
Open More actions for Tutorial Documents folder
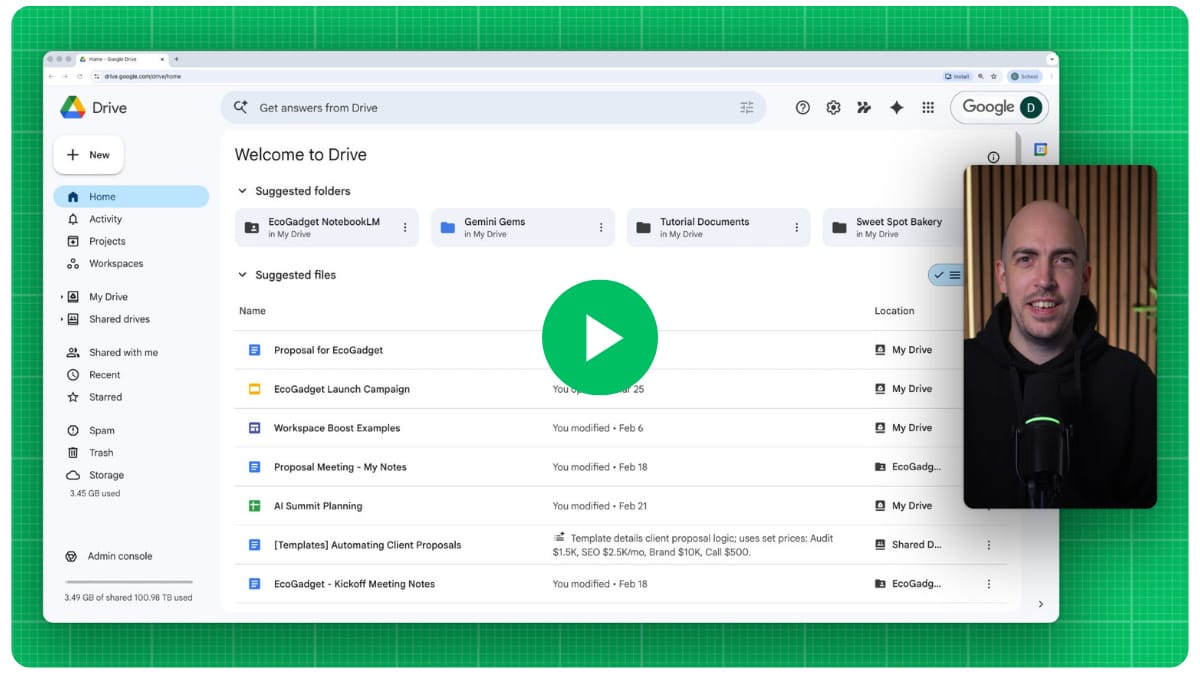[797, 228]
